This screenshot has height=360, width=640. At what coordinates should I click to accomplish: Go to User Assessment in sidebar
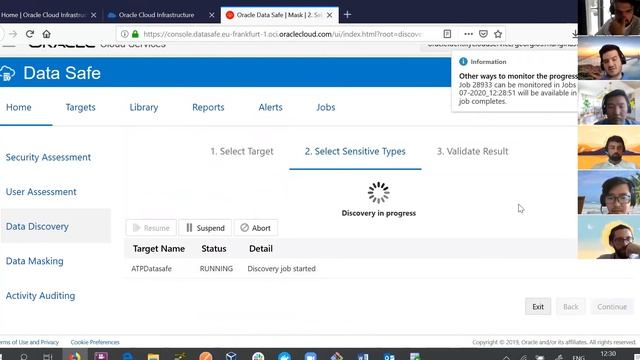pos(41,192)
